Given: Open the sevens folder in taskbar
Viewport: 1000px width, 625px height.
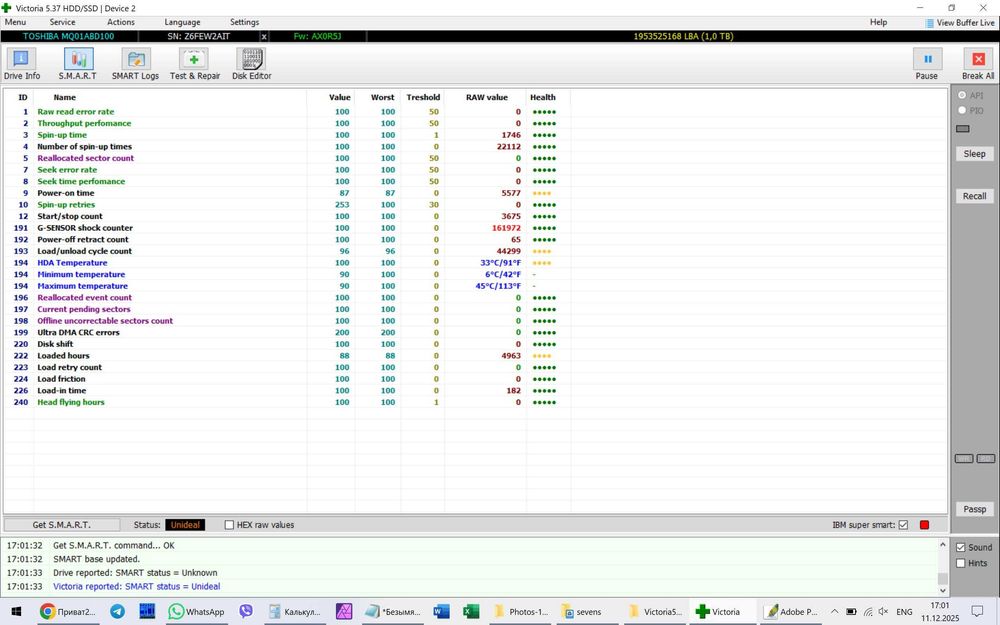Looking at the screenshot, I should coord(582,612).
